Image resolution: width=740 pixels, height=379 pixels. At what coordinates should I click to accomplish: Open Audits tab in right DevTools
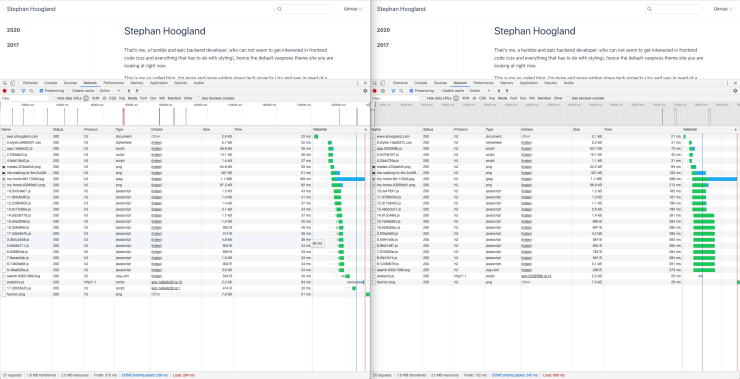(x=569, y=83)
